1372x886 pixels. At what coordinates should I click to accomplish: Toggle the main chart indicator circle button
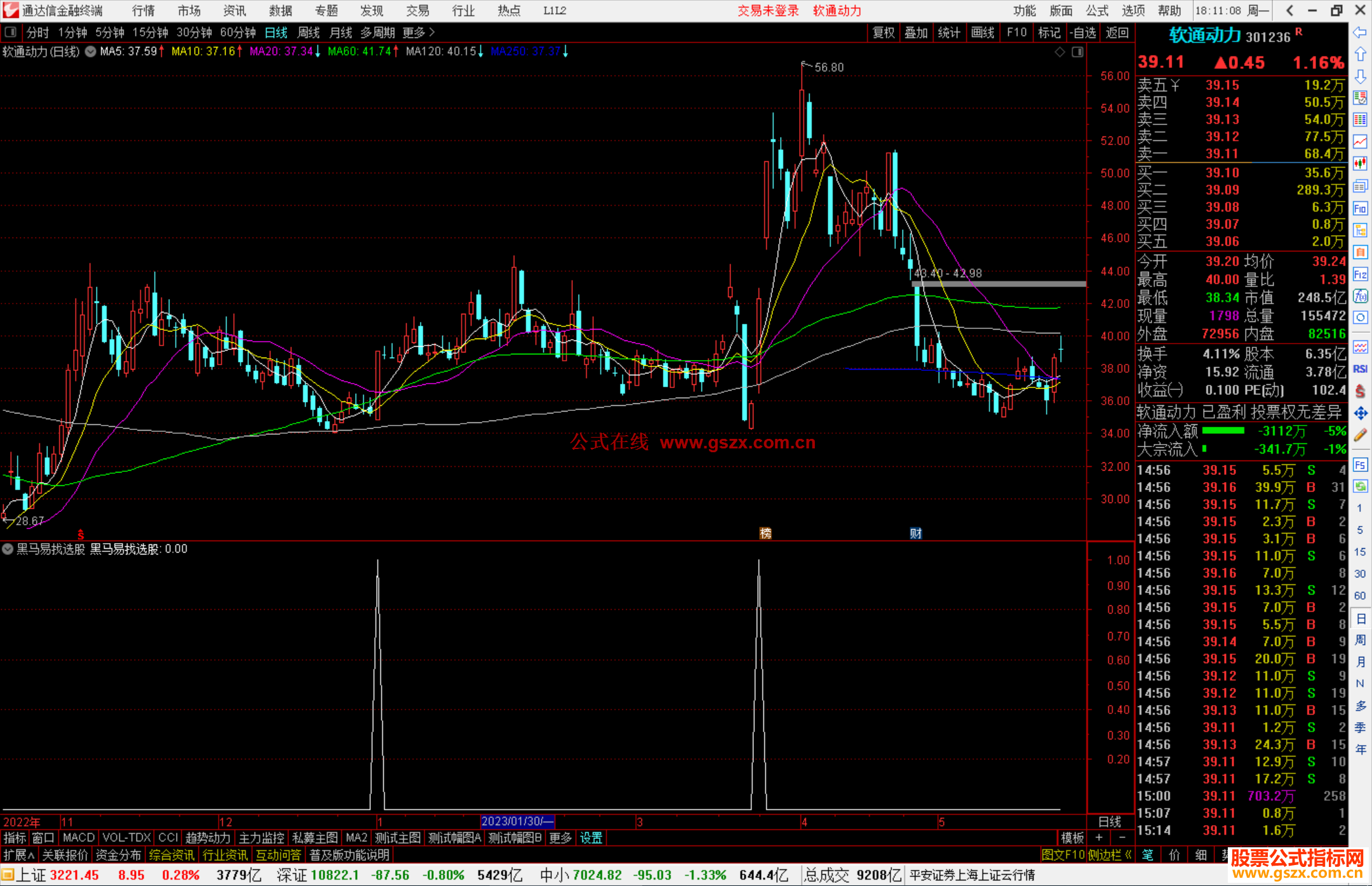(x=90, y=51)
